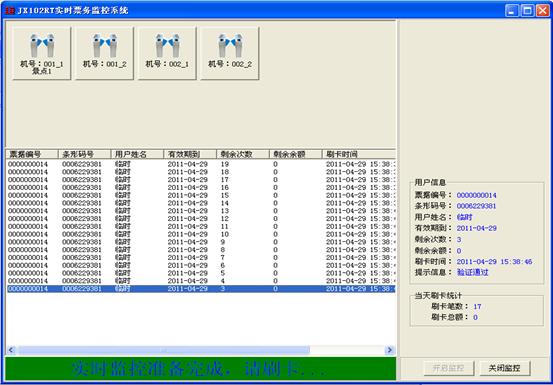The height and width of the screenshot is (385, 553).
Task: Select the row with remaining count 11
Action: (x=201, y=226)
